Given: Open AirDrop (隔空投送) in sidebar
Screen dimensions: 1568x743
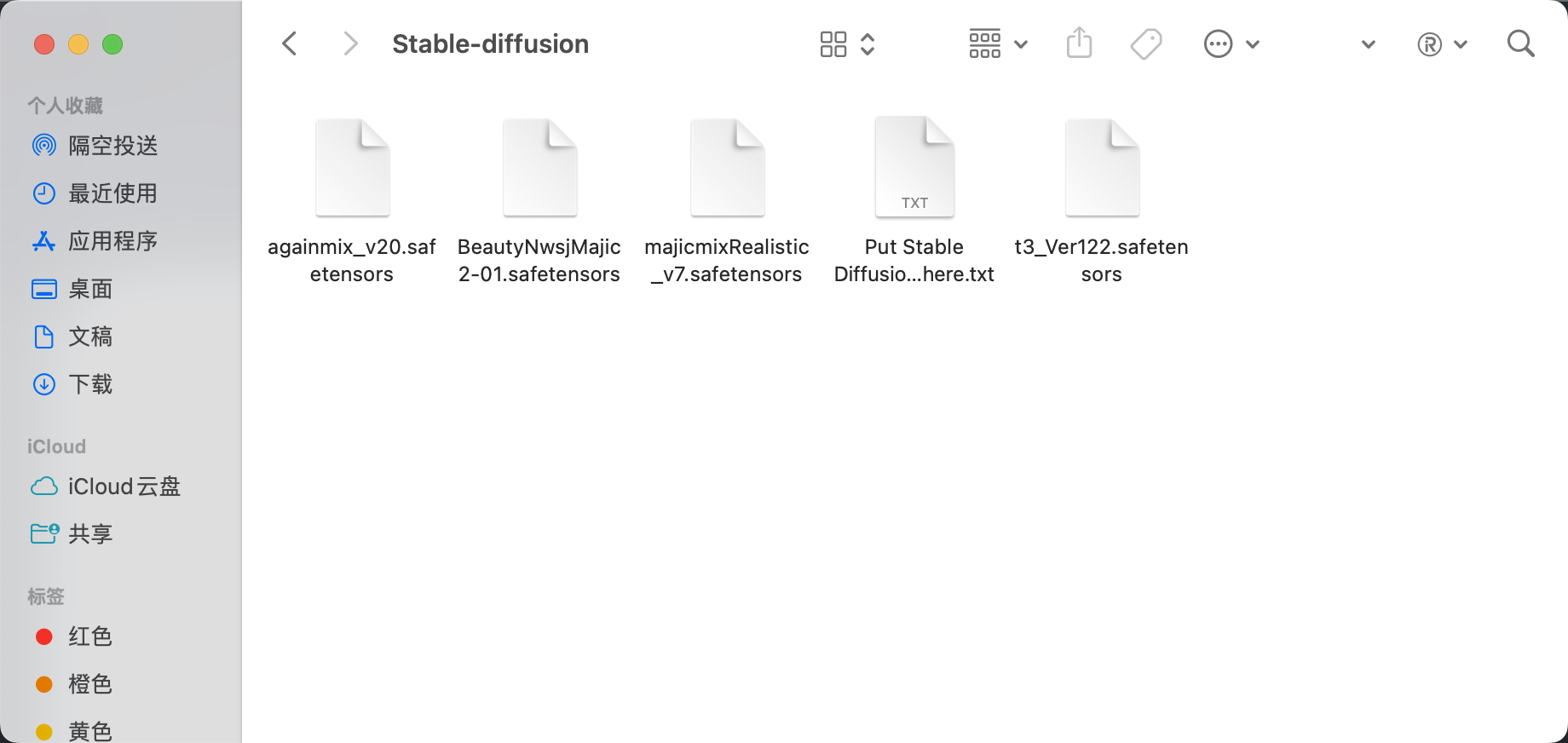Looking at the screenshot, I should 112,146.
